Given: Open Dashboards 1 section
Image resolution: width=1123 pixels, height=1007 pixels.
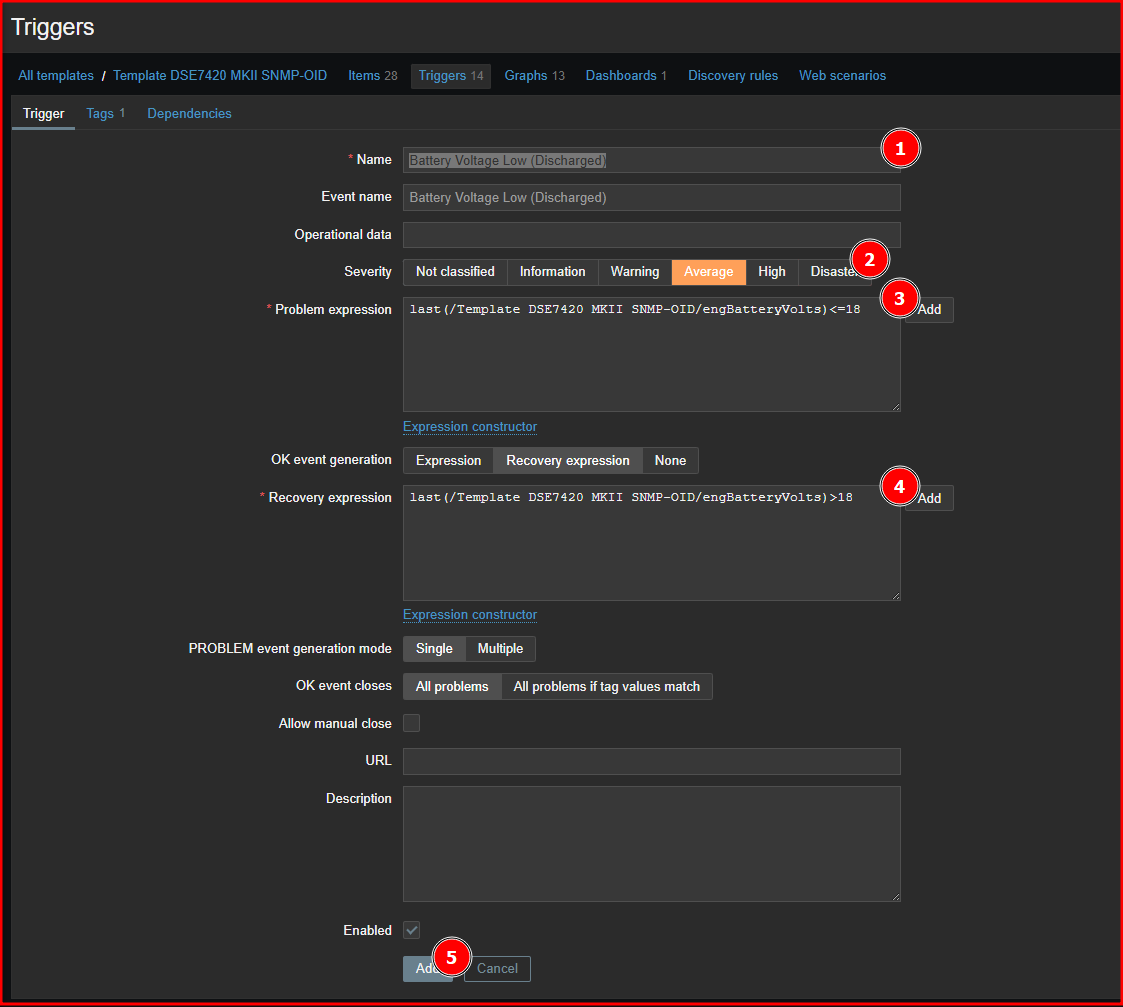Looking at the screenshot, I should pos(626,75).
